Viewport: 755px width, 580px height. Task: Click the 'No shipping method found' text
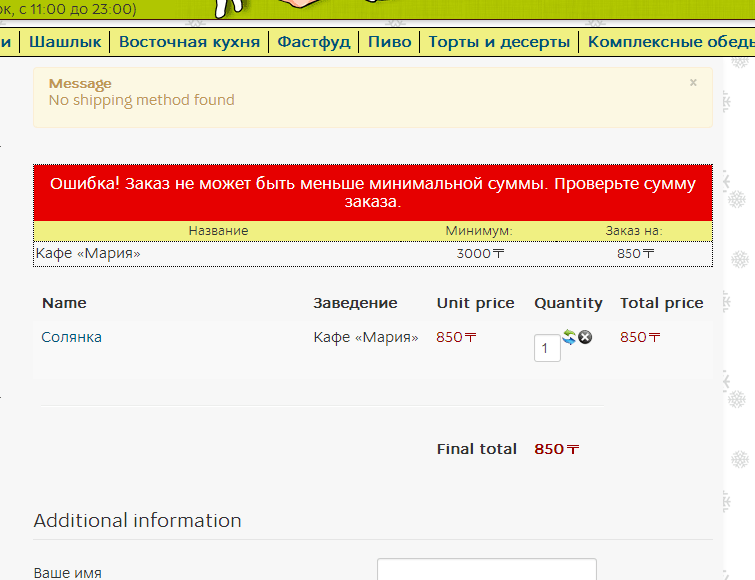[142, 100]
